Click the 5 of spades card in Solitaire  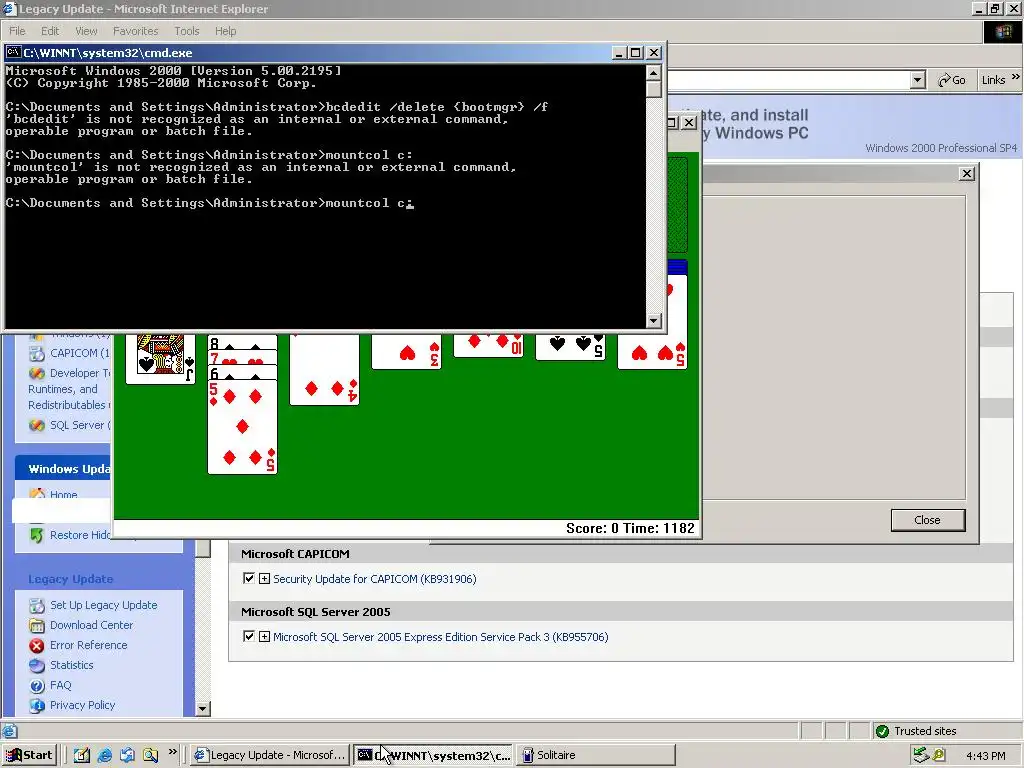[570, 347]
